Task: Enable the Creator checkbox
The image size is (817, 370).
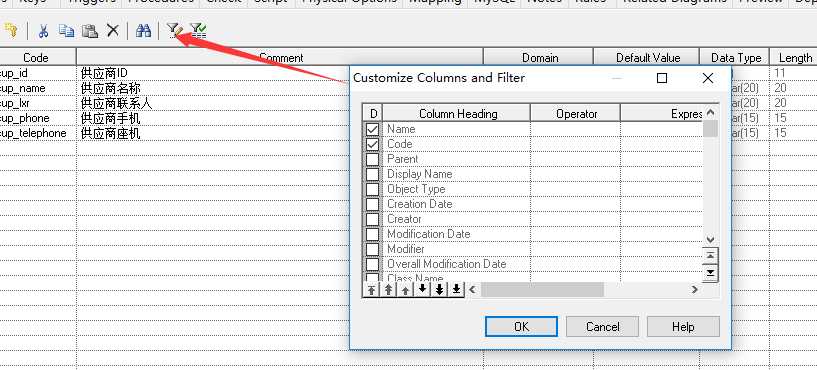Action: [373, 219]
